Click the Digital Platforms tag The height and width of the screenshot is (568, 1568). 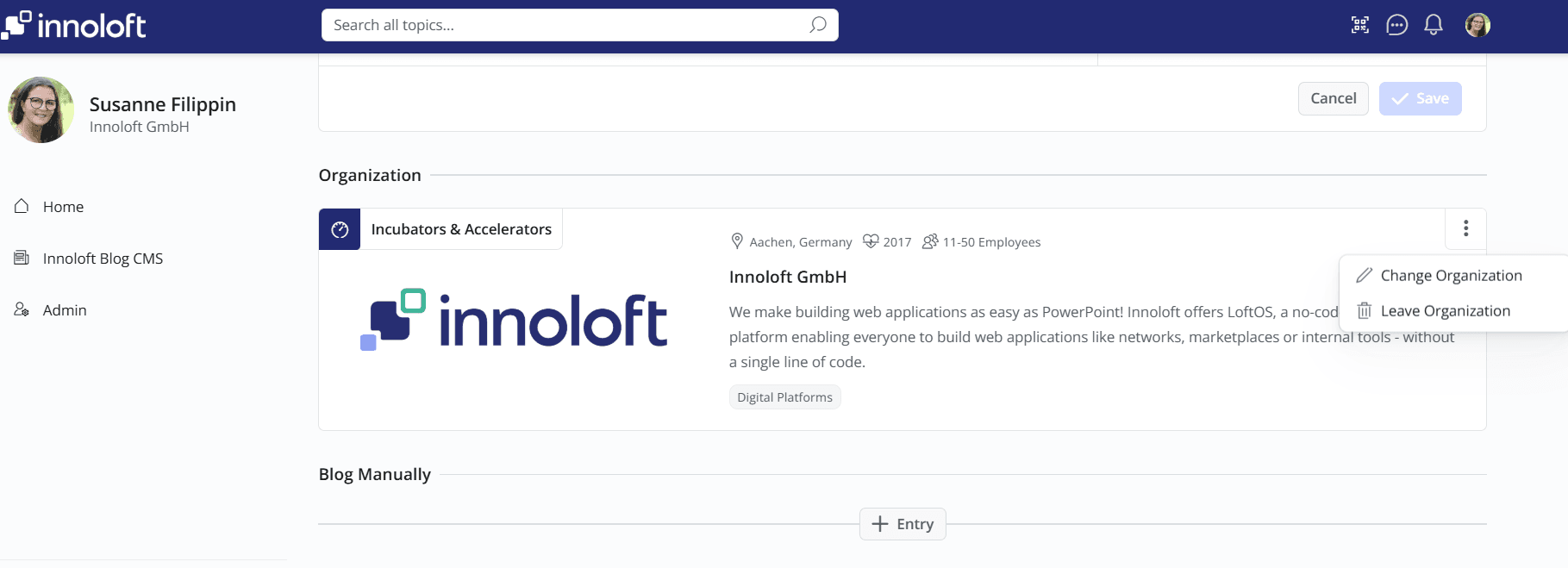pyautogui.click(x=784, y=397)
